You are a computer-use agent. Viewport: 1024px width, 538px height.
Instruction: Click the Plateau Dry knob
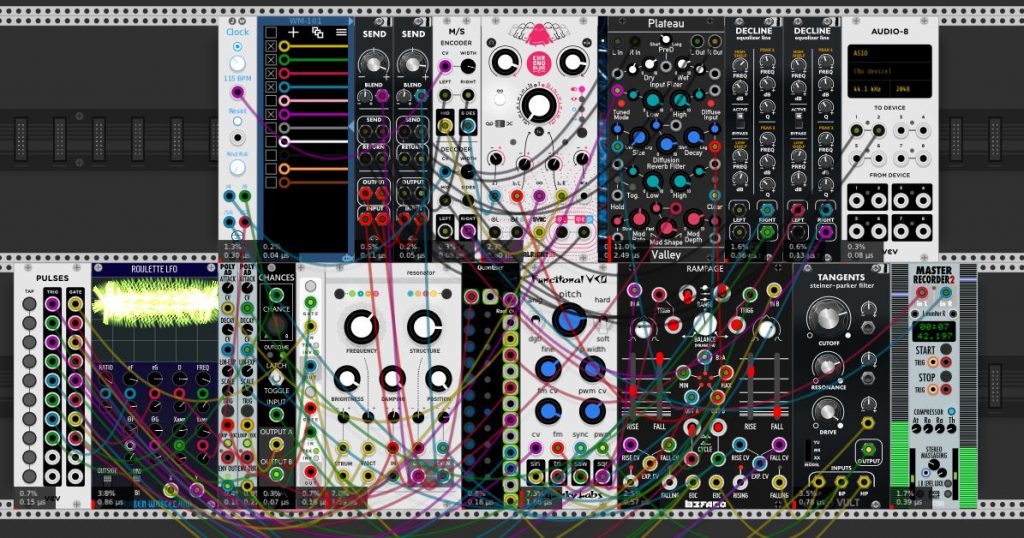coord(649,64)
